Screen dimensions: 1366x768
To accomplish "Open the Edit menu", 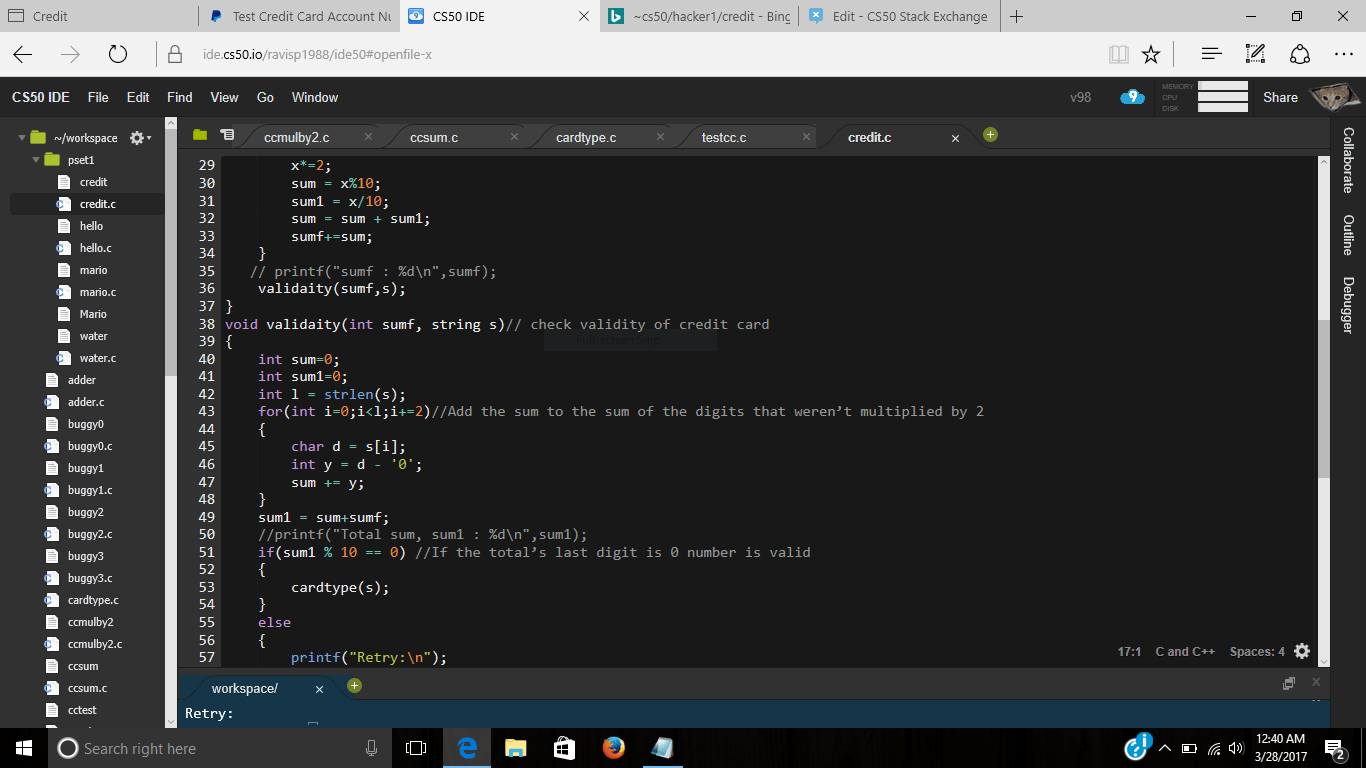I will tap(138, 97).
